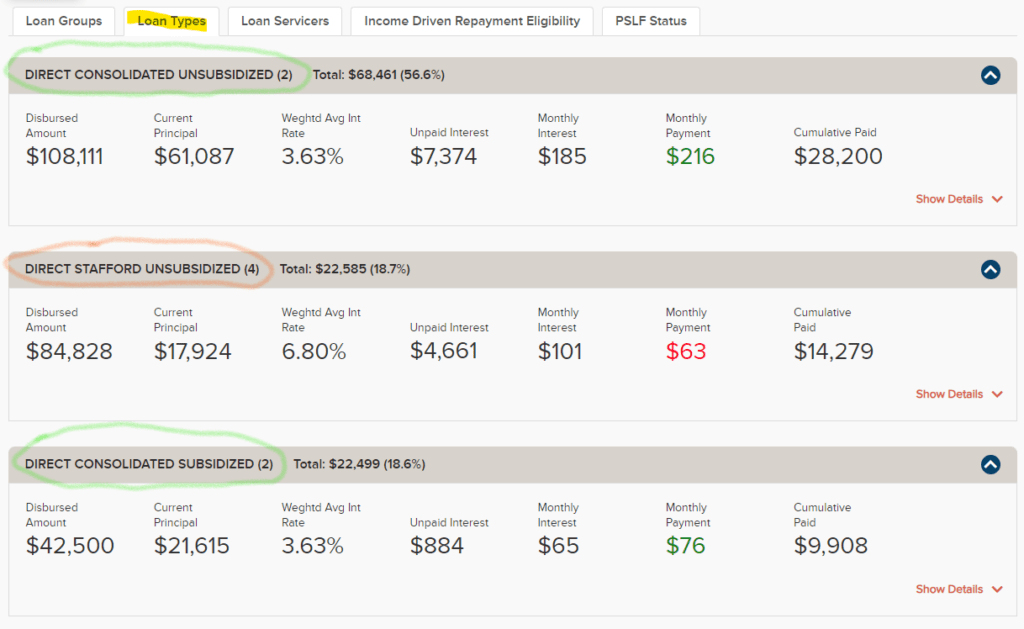Collapse the Direct Stafford Unsubsidized section
Screen dimensions: 1024x629
click(x=990, y=269)
